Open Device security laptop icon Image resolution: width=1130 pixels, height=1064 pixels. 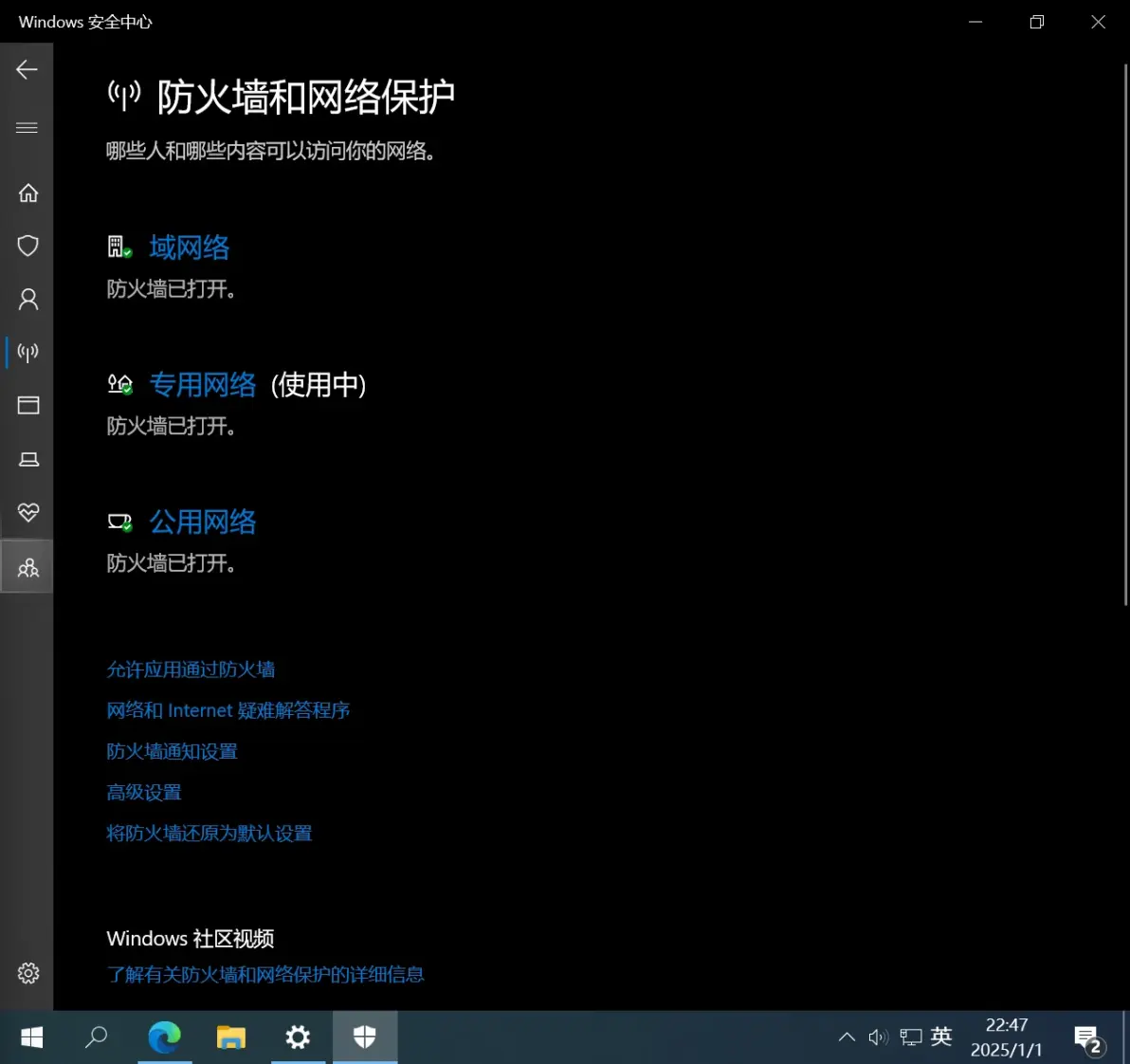click(x=28, y=459)
